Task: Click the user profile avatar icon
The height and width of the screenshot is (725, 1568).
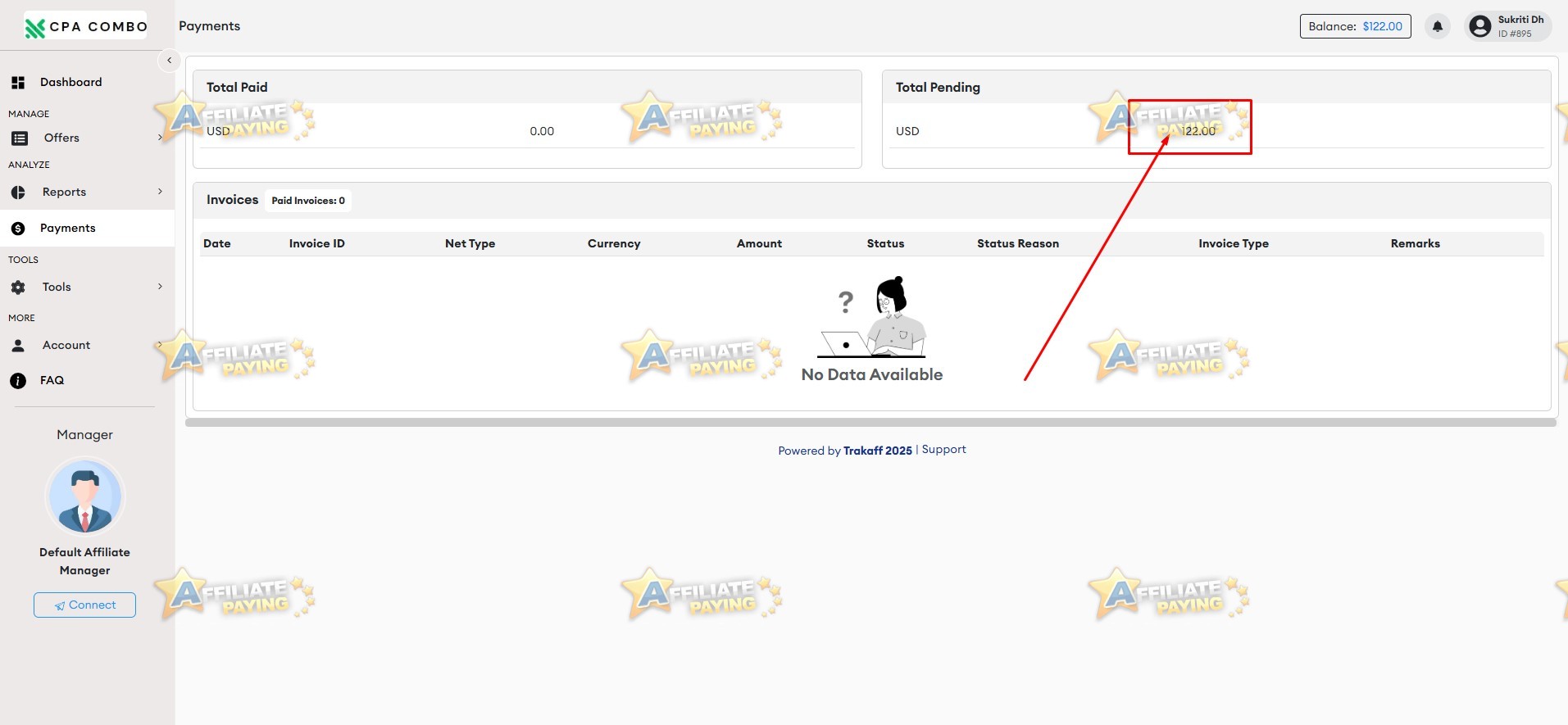Action: (1480, 26)
